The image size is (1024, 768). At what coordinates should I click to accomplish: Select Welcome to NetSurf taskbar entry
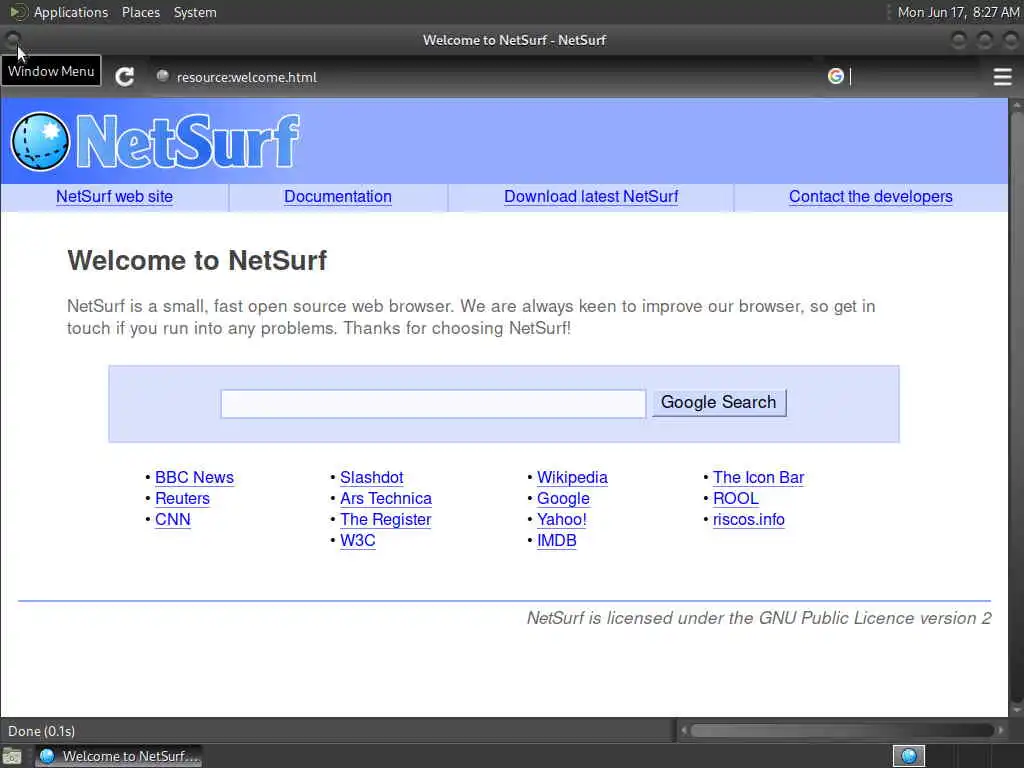118,756
